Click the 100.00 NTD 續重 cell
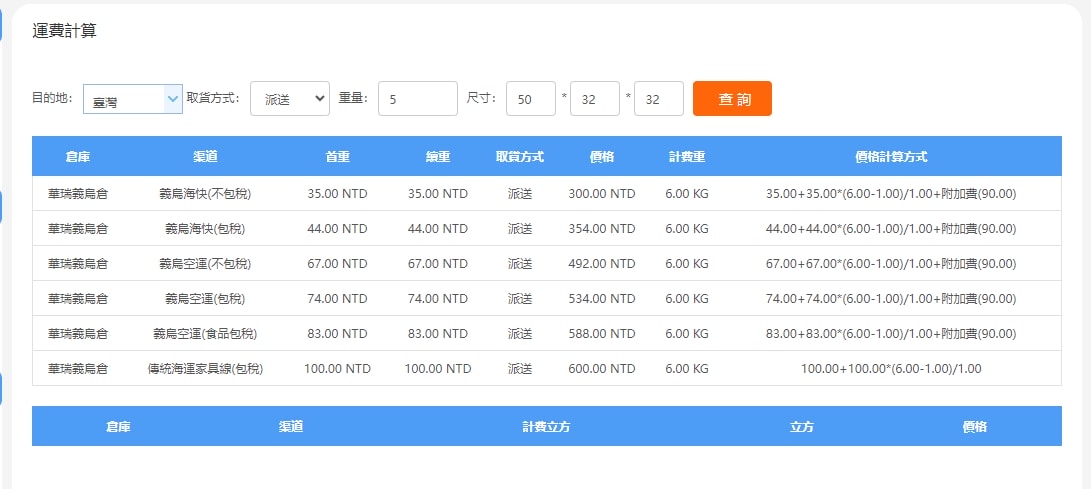 (438, 369)
